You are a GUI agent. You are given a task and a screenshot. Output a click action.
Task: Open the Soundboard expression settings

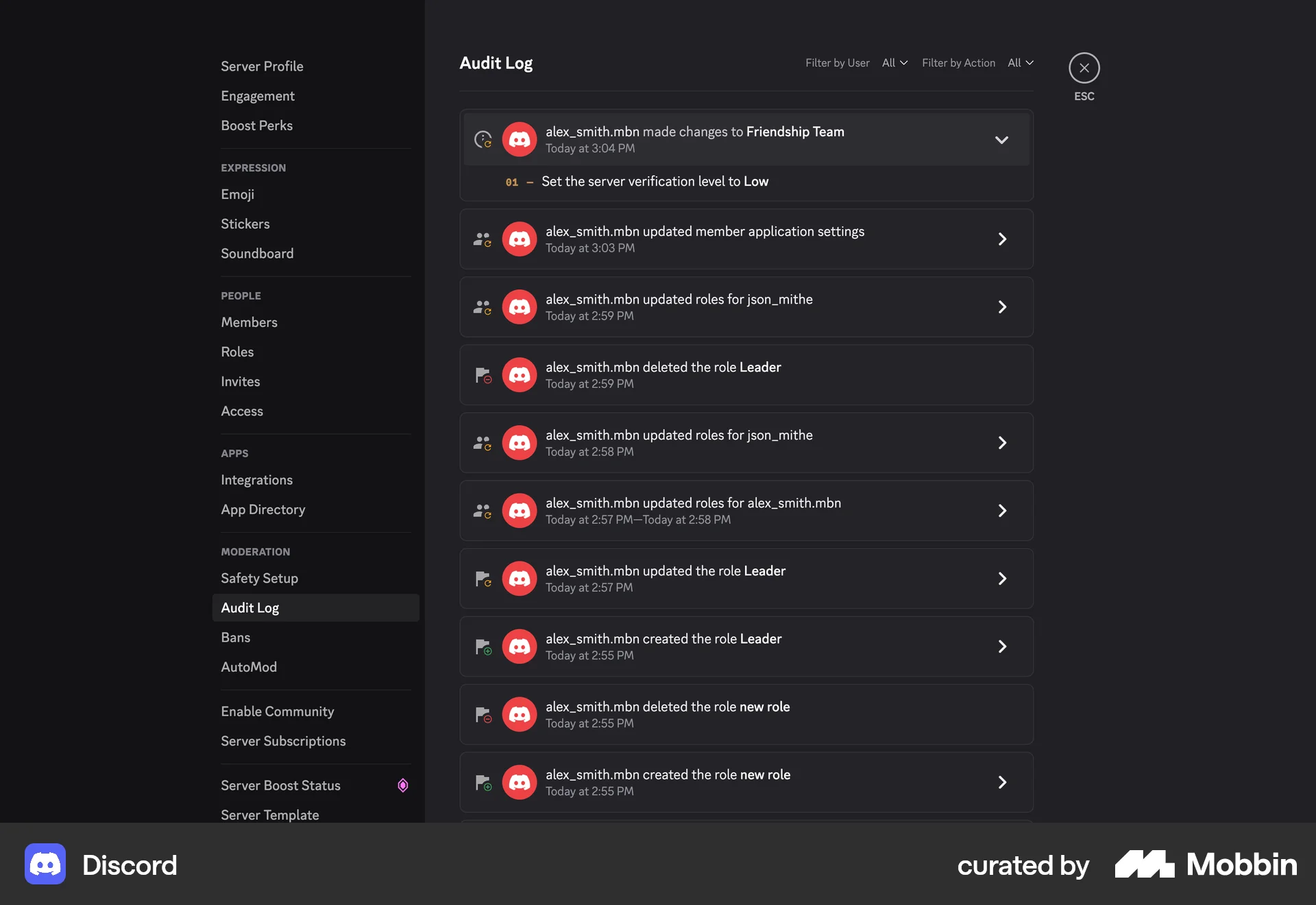coord(257,253)
